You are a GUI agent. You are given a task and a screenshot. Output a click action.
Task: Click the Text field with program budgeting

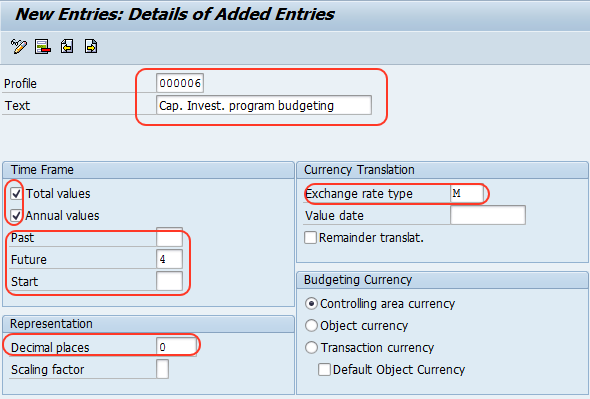(x=264, y=105)
